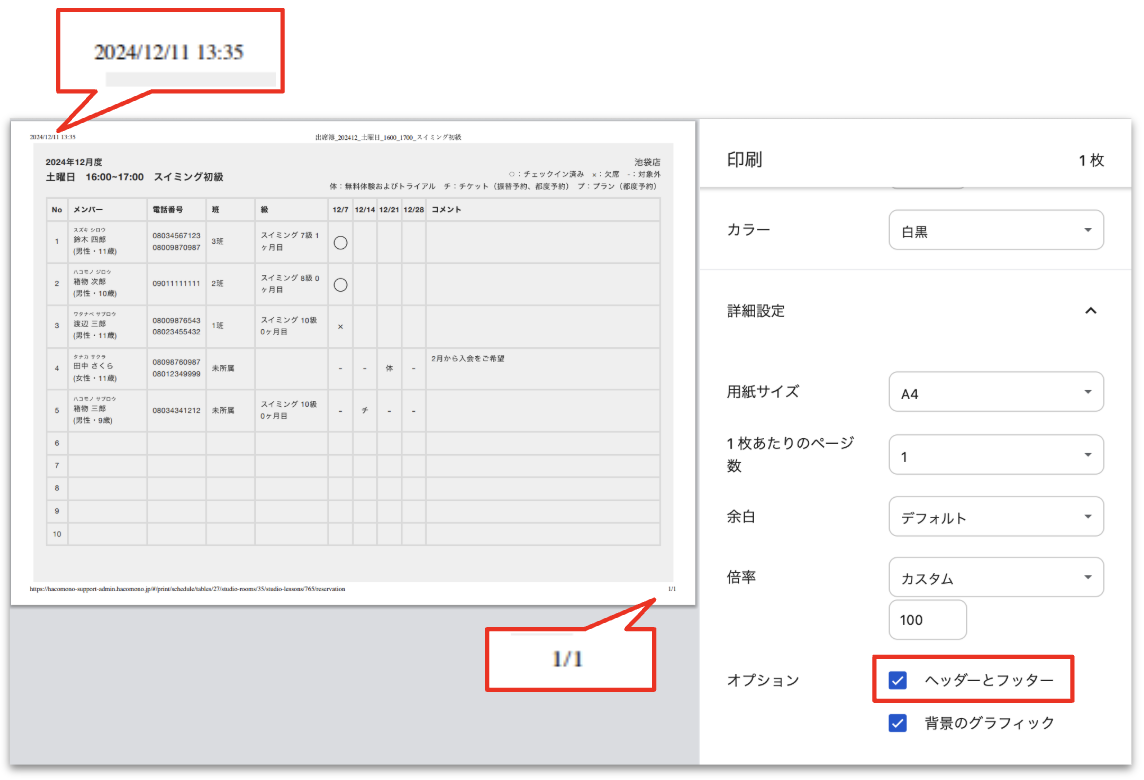Click the scale value field showing 100
The width and height of the screenshot is (1144, 780).
click(927, 620)
